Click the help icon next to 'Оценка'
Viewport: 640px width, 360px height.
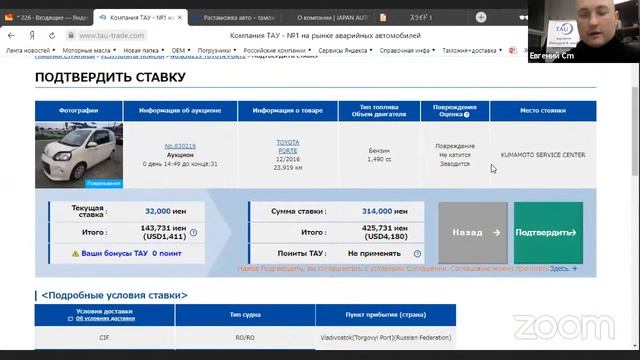pyautogui.click(x=467, y=115)
